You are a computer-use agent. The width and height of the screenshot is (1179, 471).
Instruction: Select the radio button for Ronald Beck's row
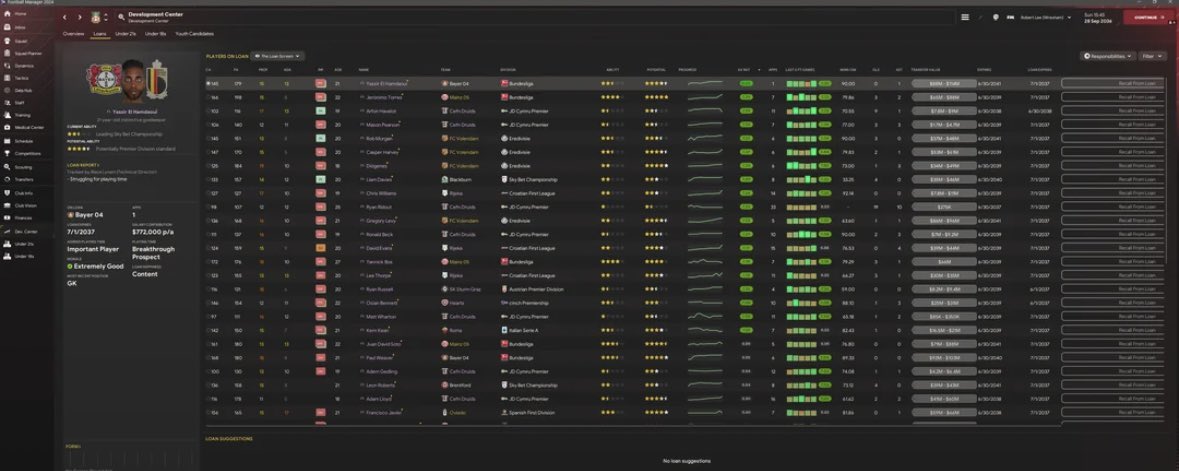208,235
